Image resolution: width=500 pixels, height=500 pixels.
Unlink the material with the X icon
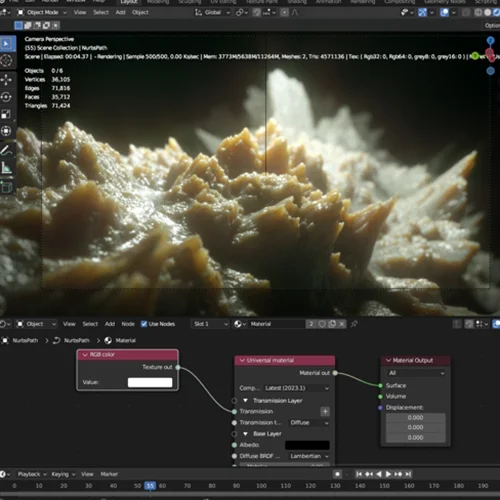point(342,324)
